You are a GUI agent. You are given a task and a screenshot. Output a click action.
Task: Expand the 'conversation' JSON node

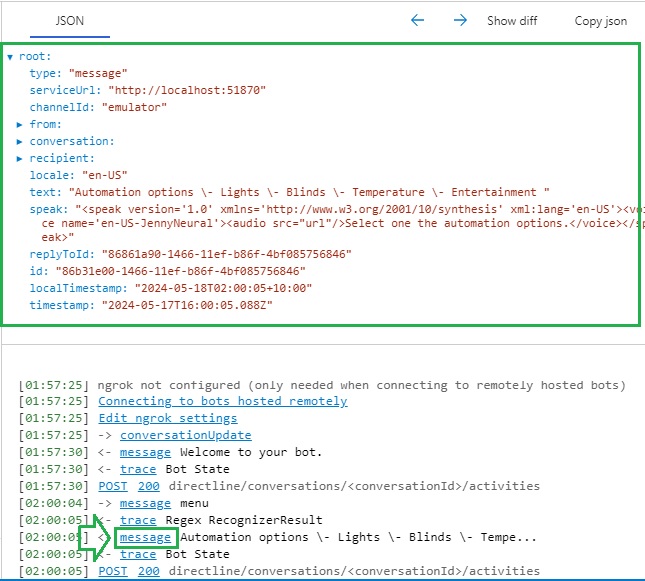pyautogui.click(x=20, y=142)
